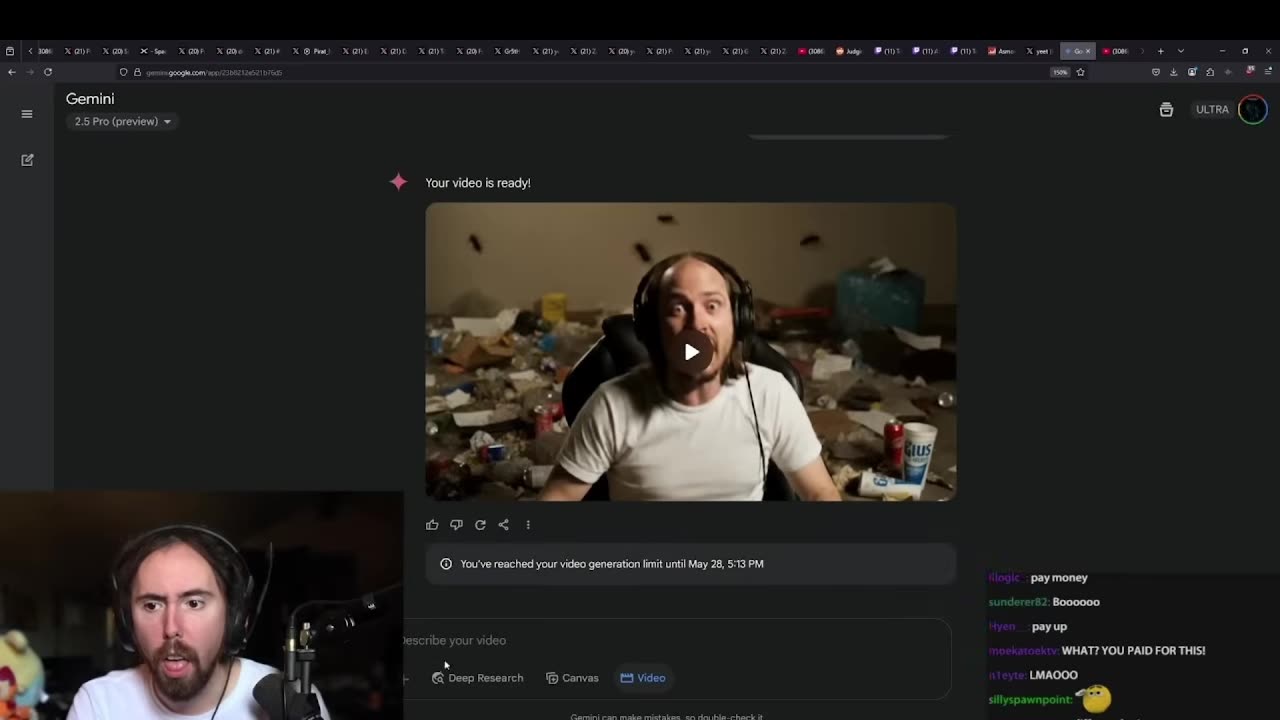This screenshot has width=1280, height=720.
Task: Give the video response a thumbs down
Action: (456, 525)
